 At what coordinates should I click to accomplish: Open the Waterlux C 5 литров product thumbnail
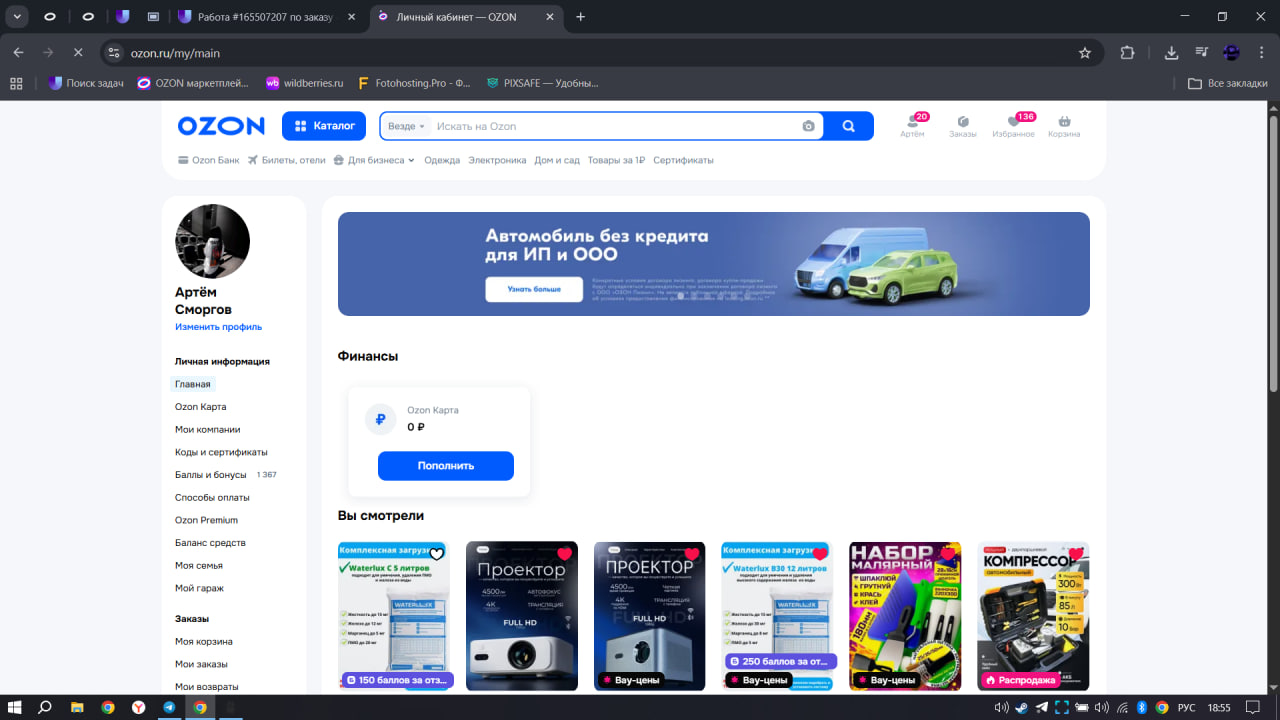click(394, 616)
